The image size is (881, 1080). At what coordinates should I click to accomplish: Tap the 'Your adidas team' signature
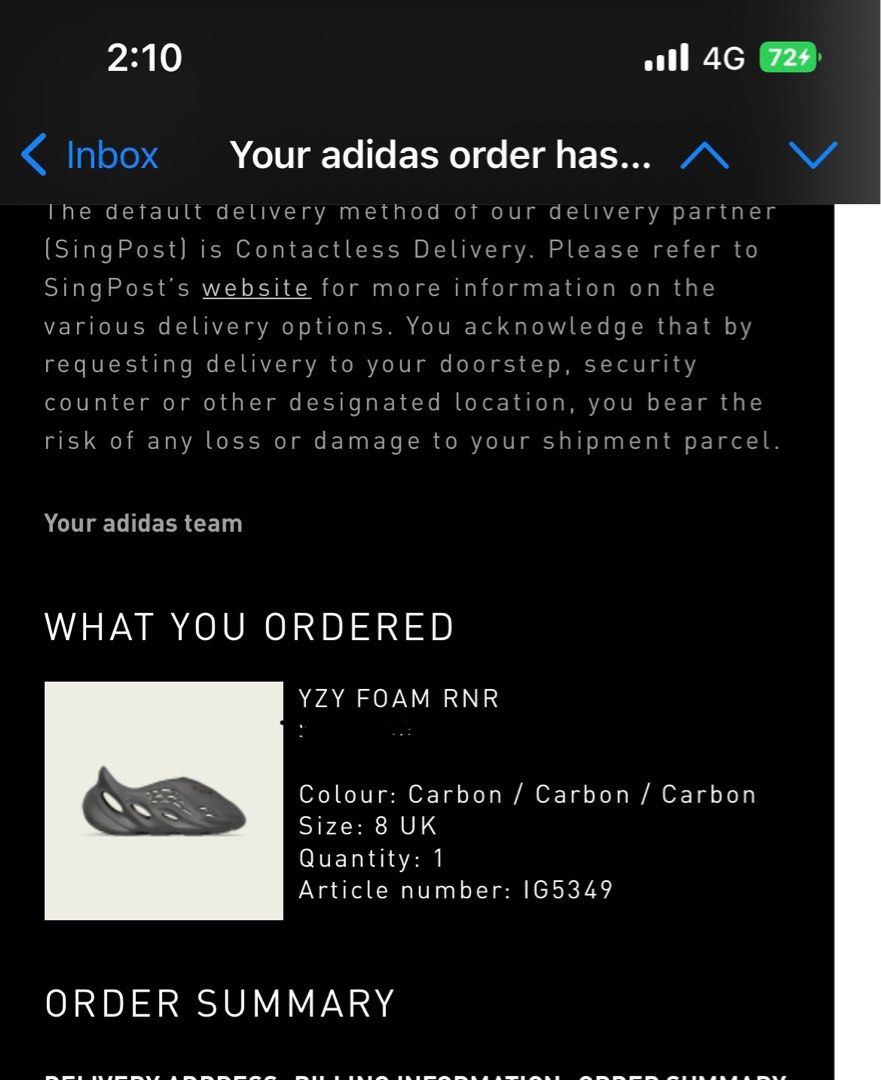(x=143, y=523)
